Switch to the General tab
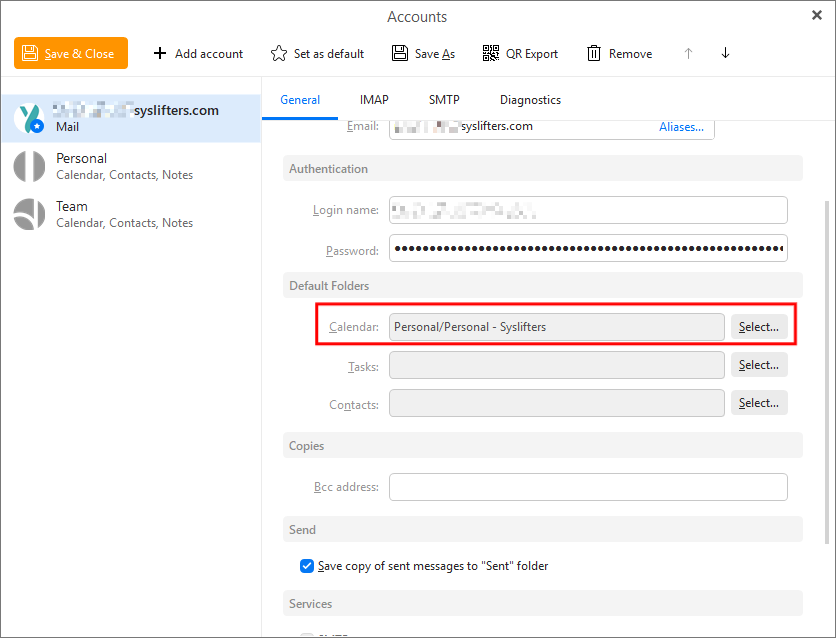 pos(300,100)
